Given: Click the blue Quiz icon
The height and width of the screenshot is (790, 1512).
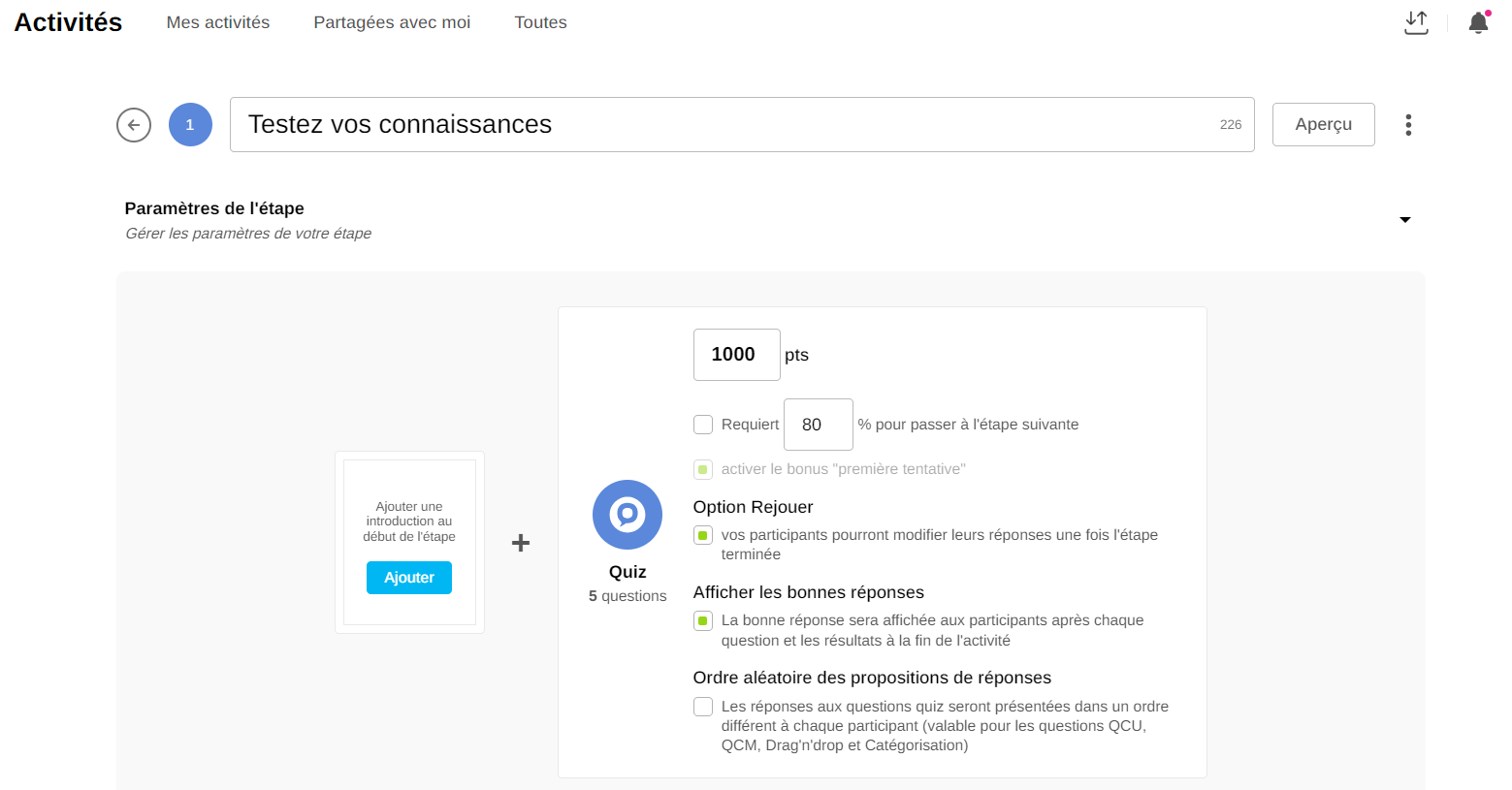Looking at the screenshot, I should tap(627, 515).
